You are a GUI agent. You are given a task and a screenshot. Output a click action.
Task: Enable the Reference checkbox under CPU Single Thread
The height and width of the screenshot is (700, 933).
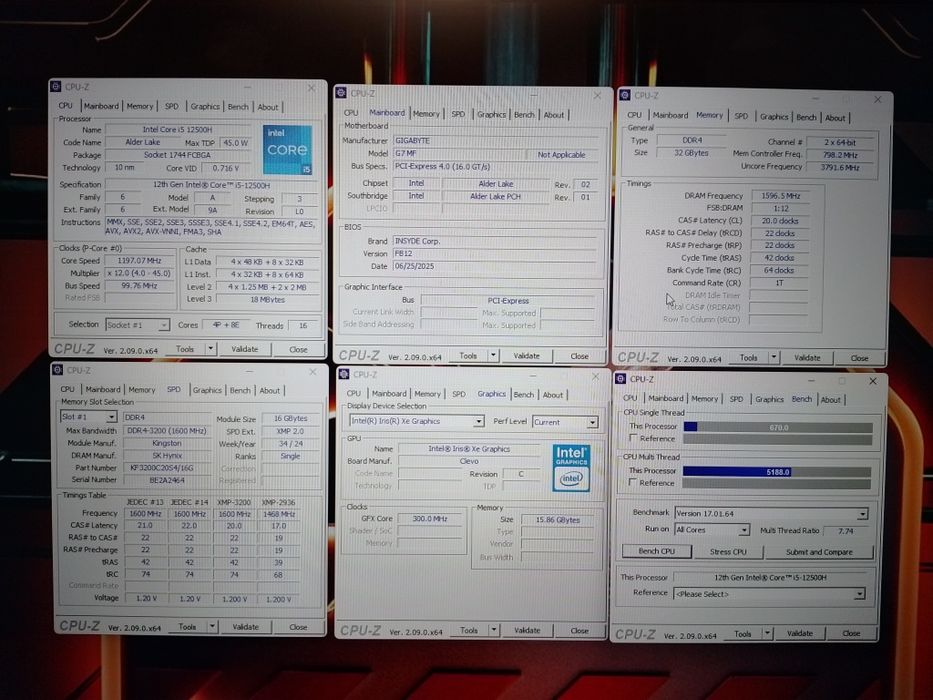tap(633, 439)
